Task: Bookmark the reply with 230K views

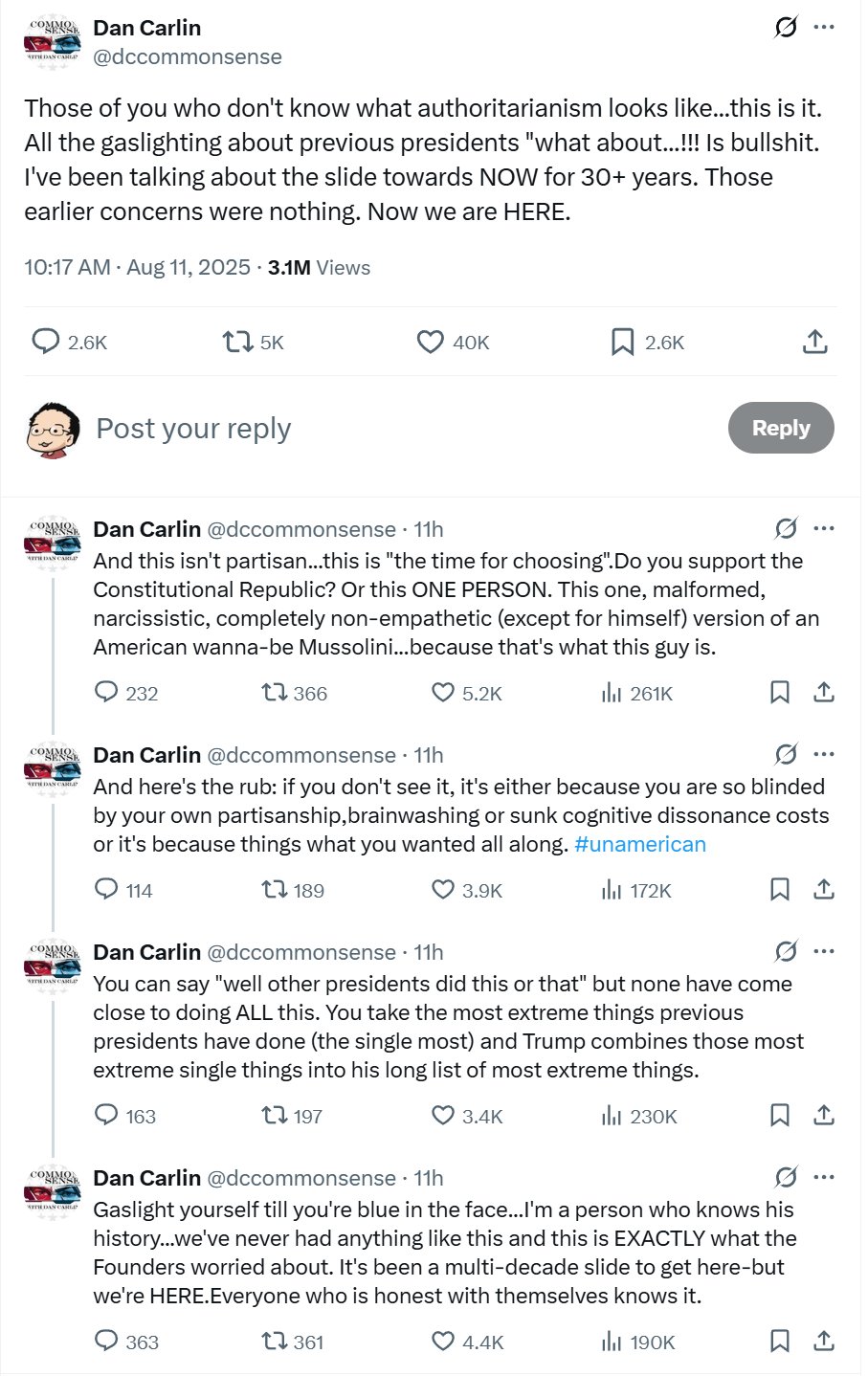Action: point(780,1116)
